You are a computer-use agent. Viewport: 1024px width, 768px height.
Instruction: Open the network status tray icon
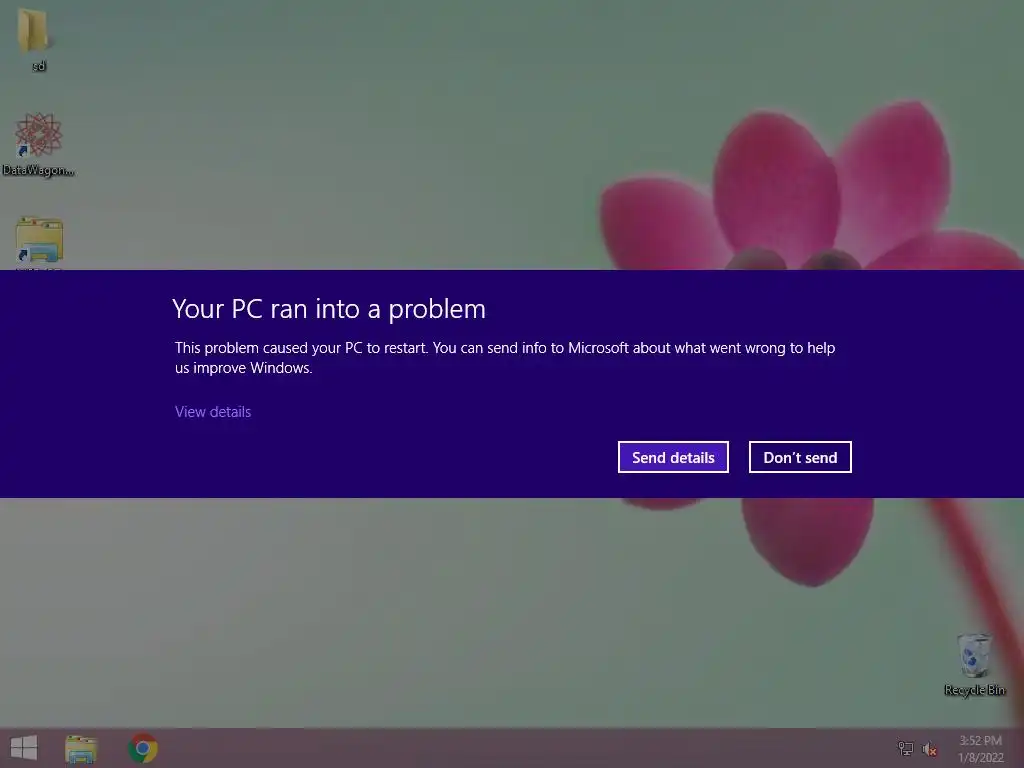pyautogui.click(x=905, y=748)
